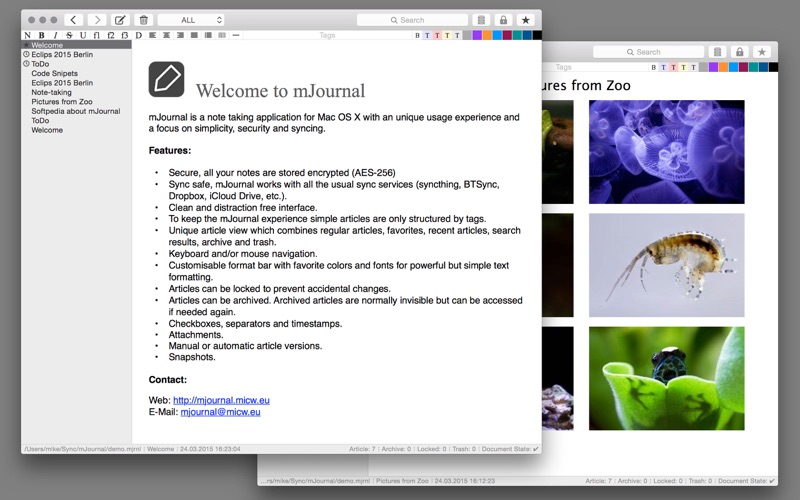Click the new article compose icon
This screenshot has width=800, height=500.
(x=120, y=20)
